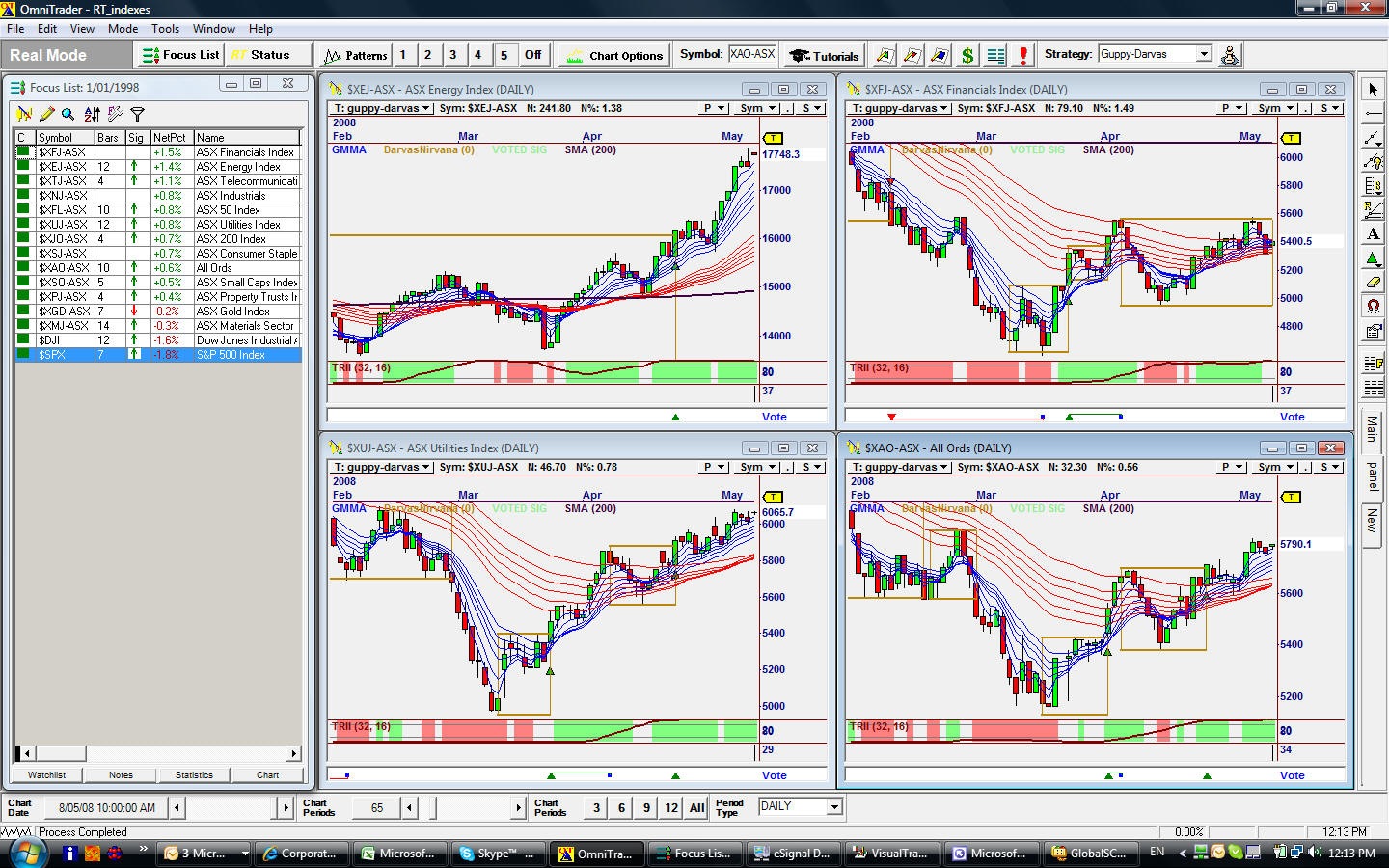Open the Sym dropdown on Utilities Index chart
1389x868 pixels.
(x=758, y=467)
